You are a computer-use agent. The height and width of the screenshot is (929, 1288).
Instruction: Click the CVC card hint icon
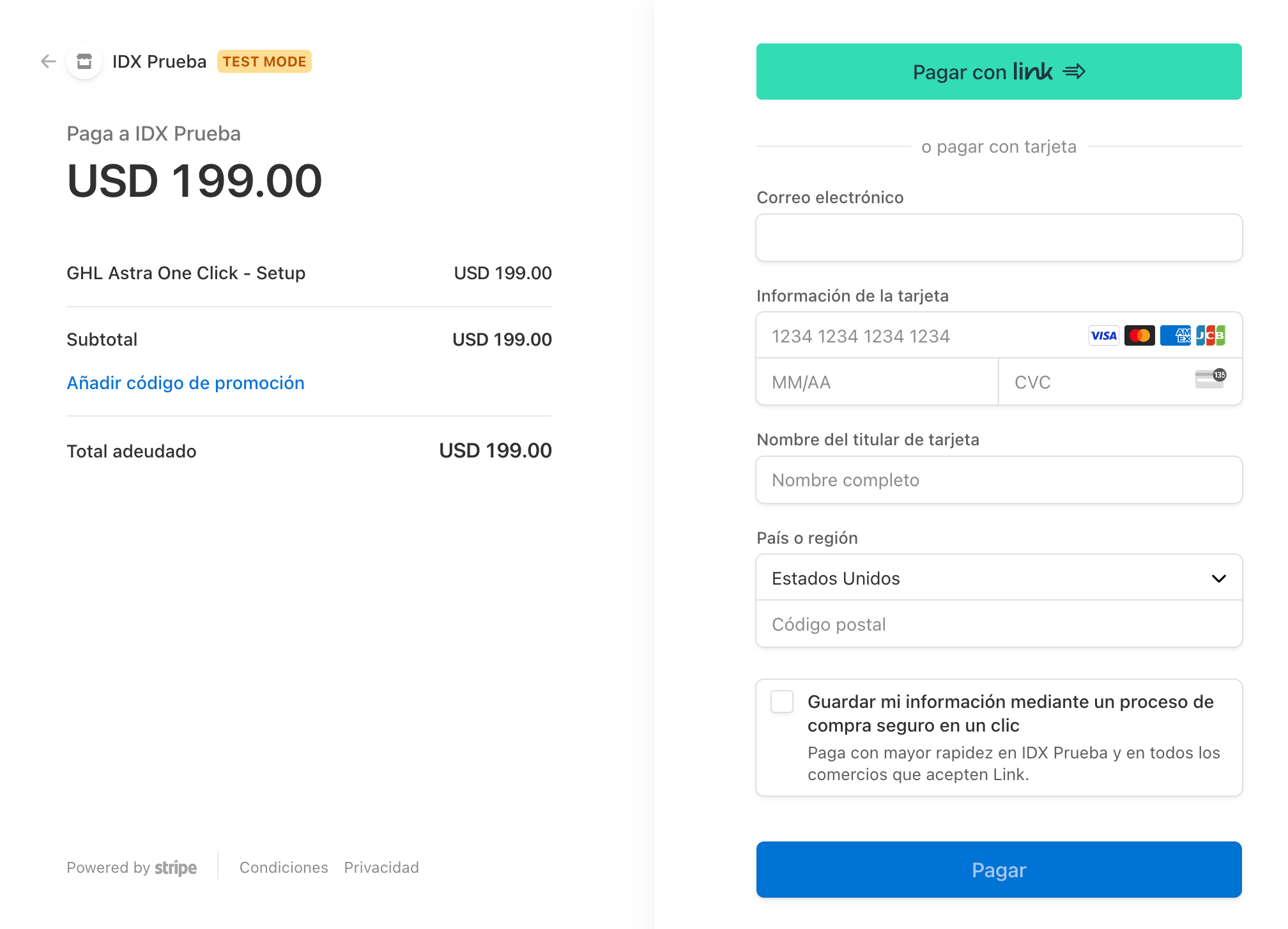click(1210, 379)
